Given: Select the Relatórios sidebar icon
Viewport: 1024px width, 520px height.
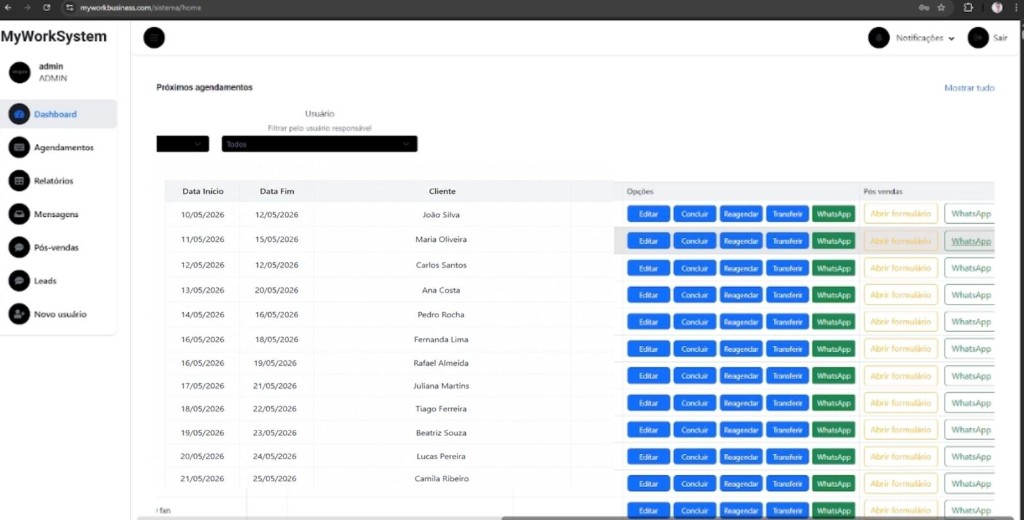Looking at the screenshot, I should (19, 181).
